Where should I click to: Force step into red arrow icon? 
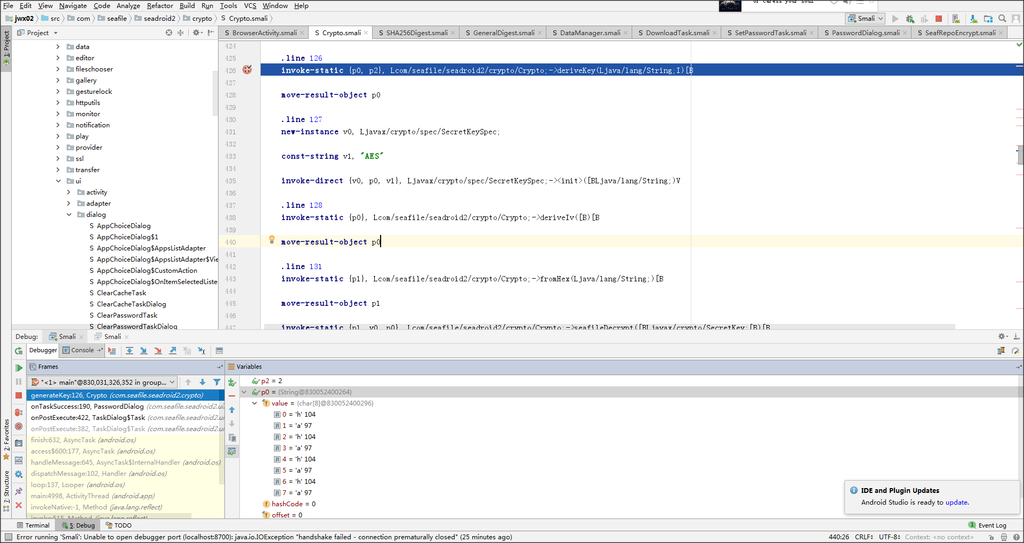click(x=158, y=351)
